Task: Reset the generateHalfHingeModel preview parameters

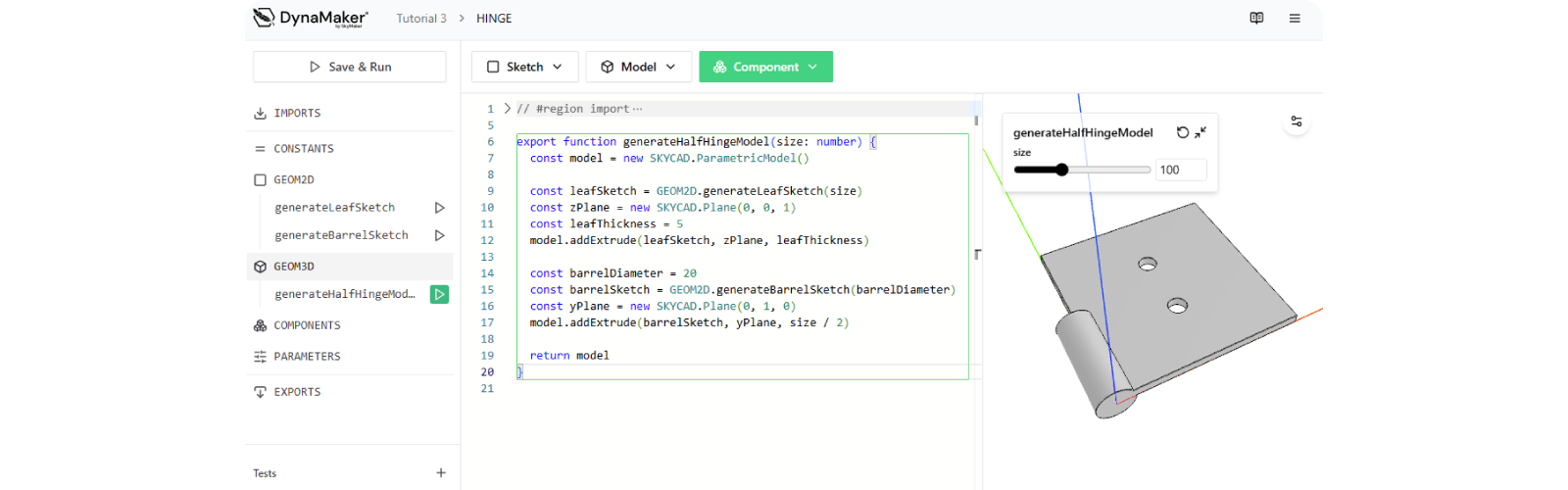Action: [1183, 132]
